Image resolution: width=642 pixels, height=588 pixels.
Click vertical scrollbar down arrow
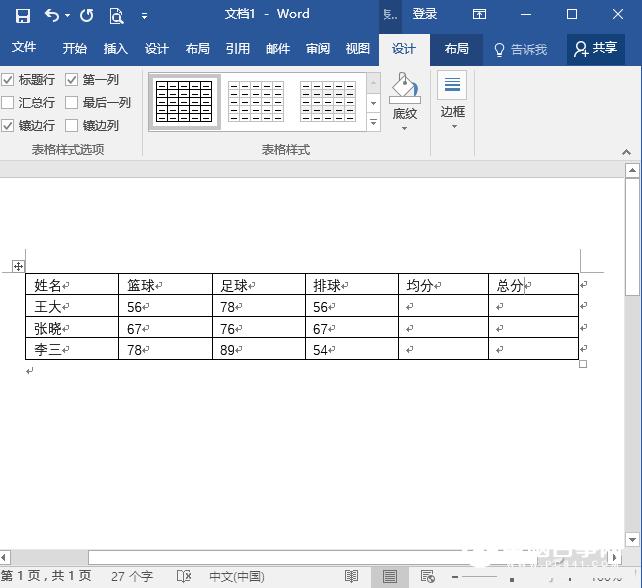(632, 540)
